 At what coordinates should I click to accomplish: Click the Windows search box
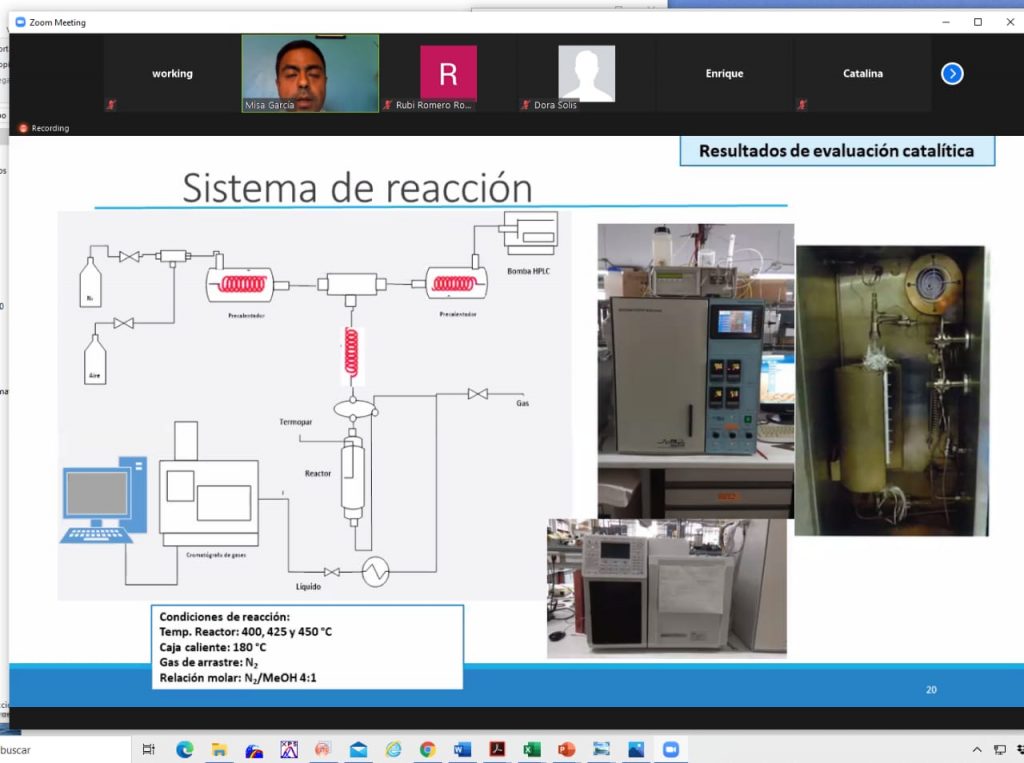[x=60, y=749]
